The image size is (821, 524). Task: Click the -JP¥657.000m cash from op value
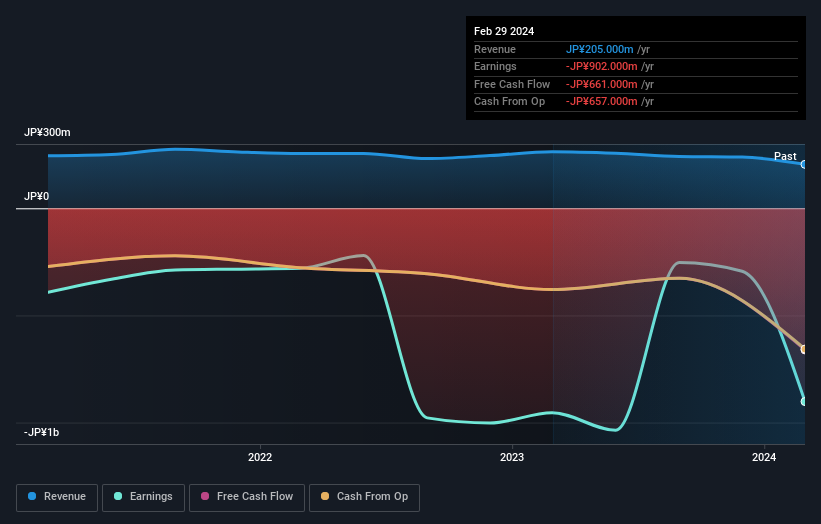602,102
